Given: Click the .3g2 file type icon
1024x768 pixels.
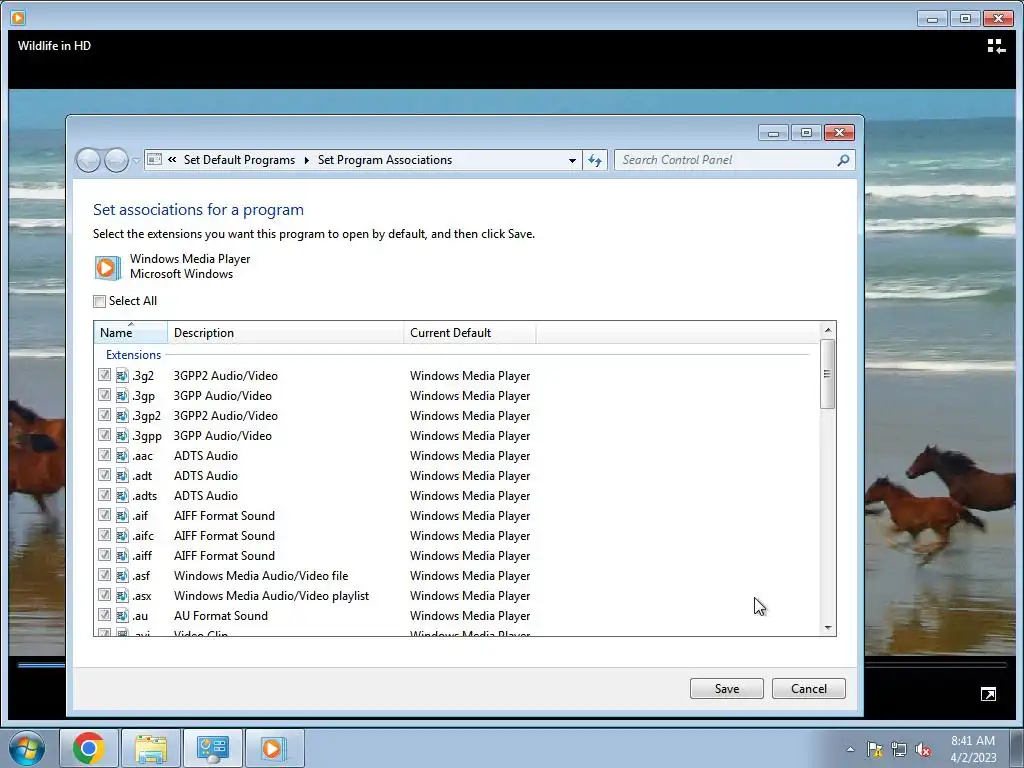Looking at the screenshot, I should (122, 376).
